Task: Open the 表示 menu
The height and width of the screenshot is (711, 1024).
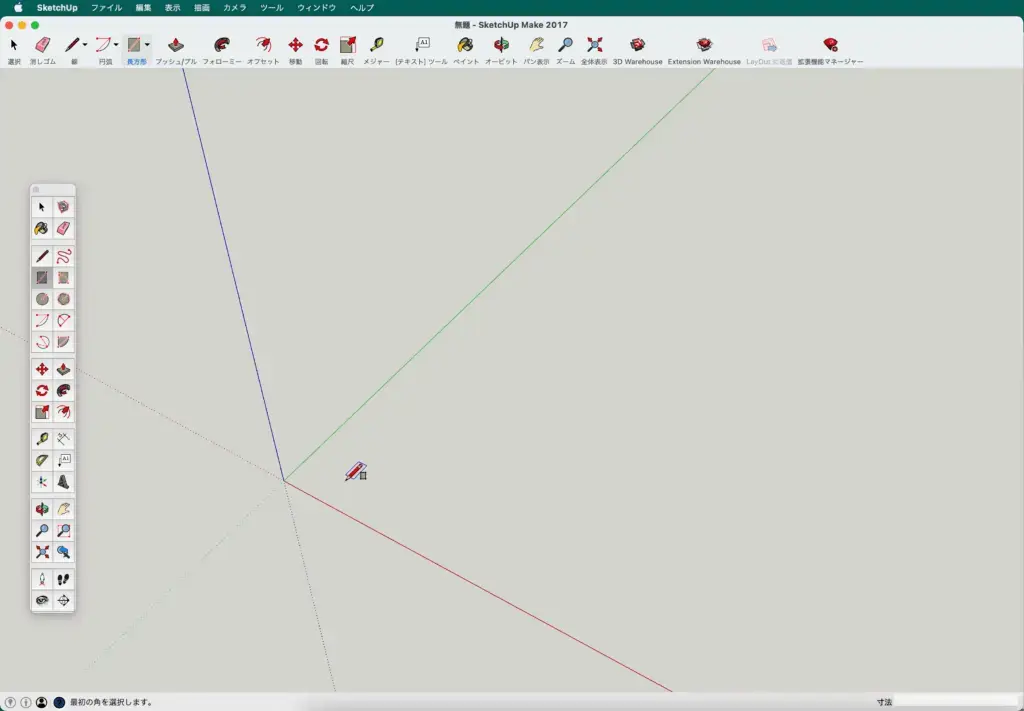Action: click(x=172, y=8)
